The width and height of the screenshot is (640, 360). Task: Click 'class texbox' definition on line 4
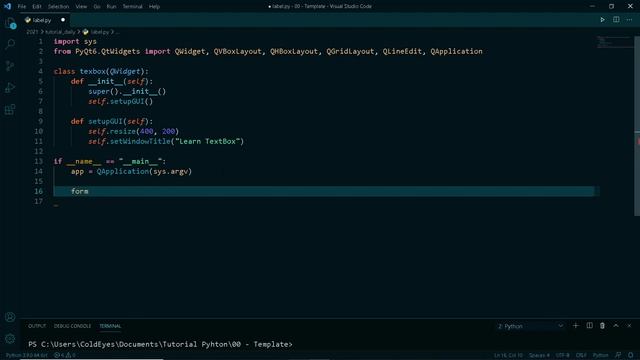point(80,71)
